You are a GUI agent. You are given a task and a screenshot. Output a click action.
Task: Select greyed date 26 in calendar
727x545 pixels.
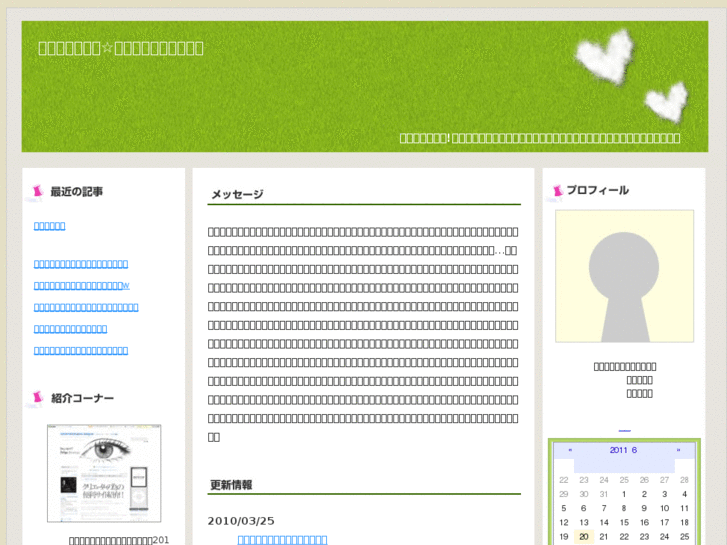pyautogui.click(x=644, y=480)
